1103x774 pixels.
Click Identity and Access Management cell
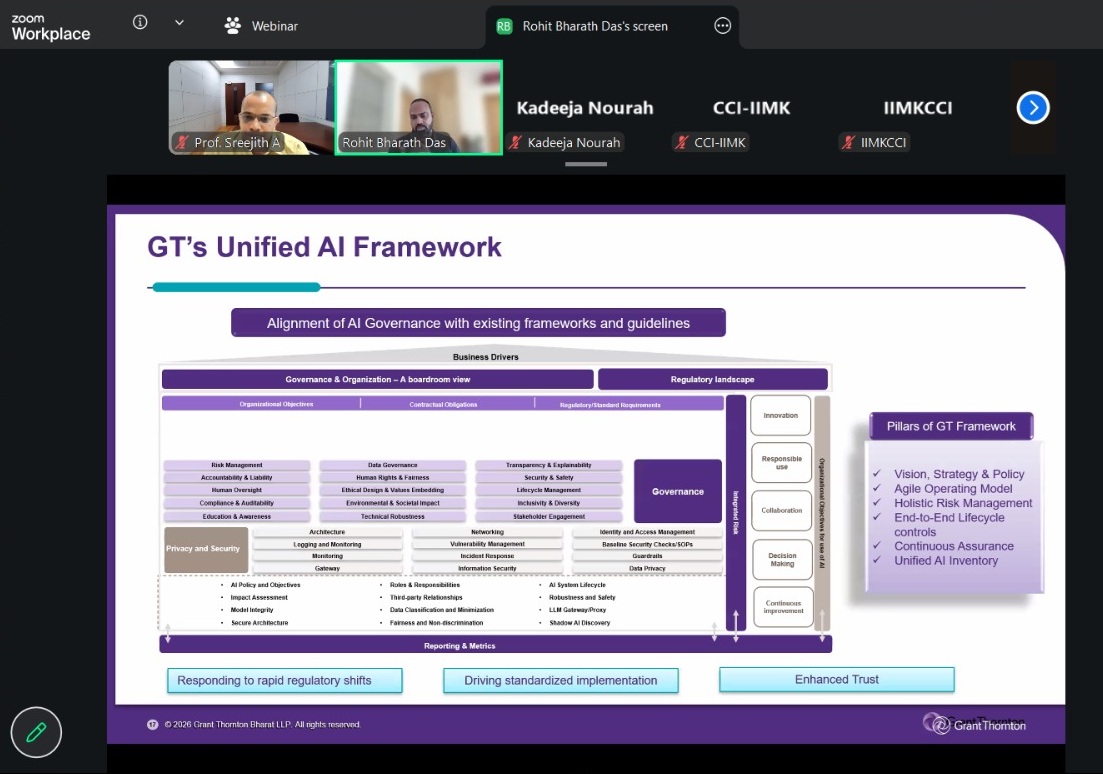pyautogui.click(x=647, y=532)
